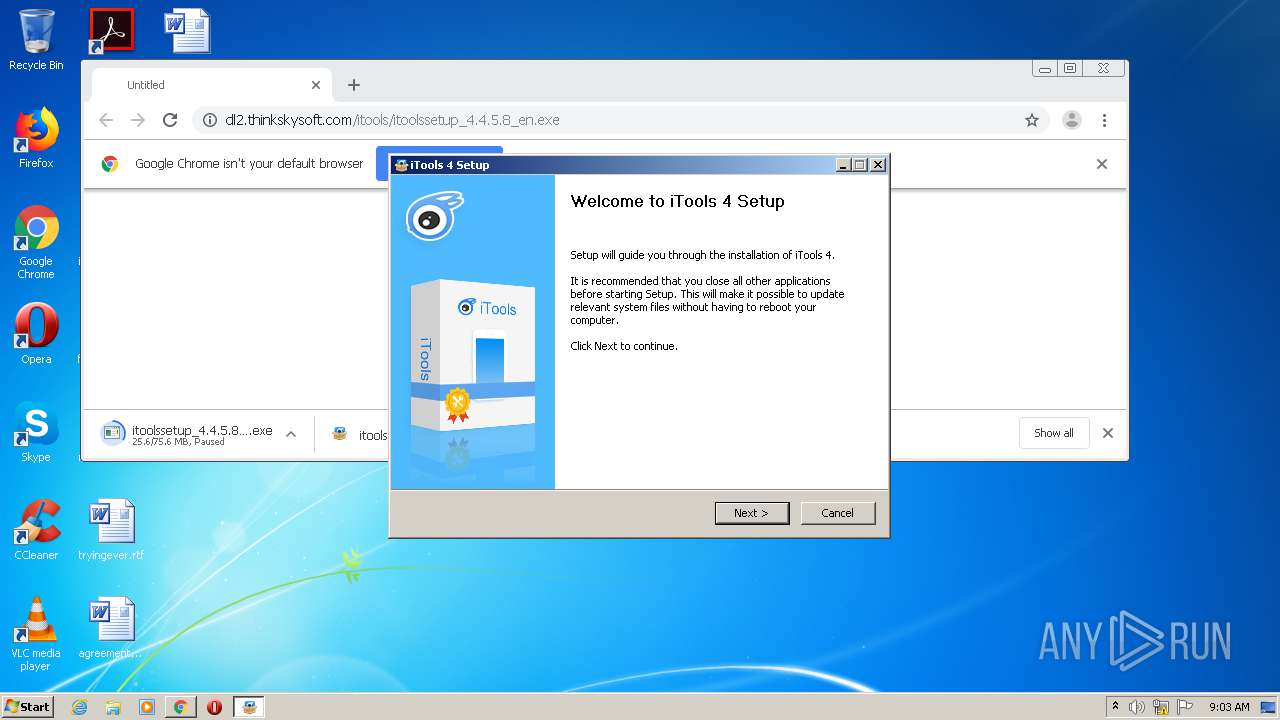Click the second download item in the downloads bar

coord(360,434)
